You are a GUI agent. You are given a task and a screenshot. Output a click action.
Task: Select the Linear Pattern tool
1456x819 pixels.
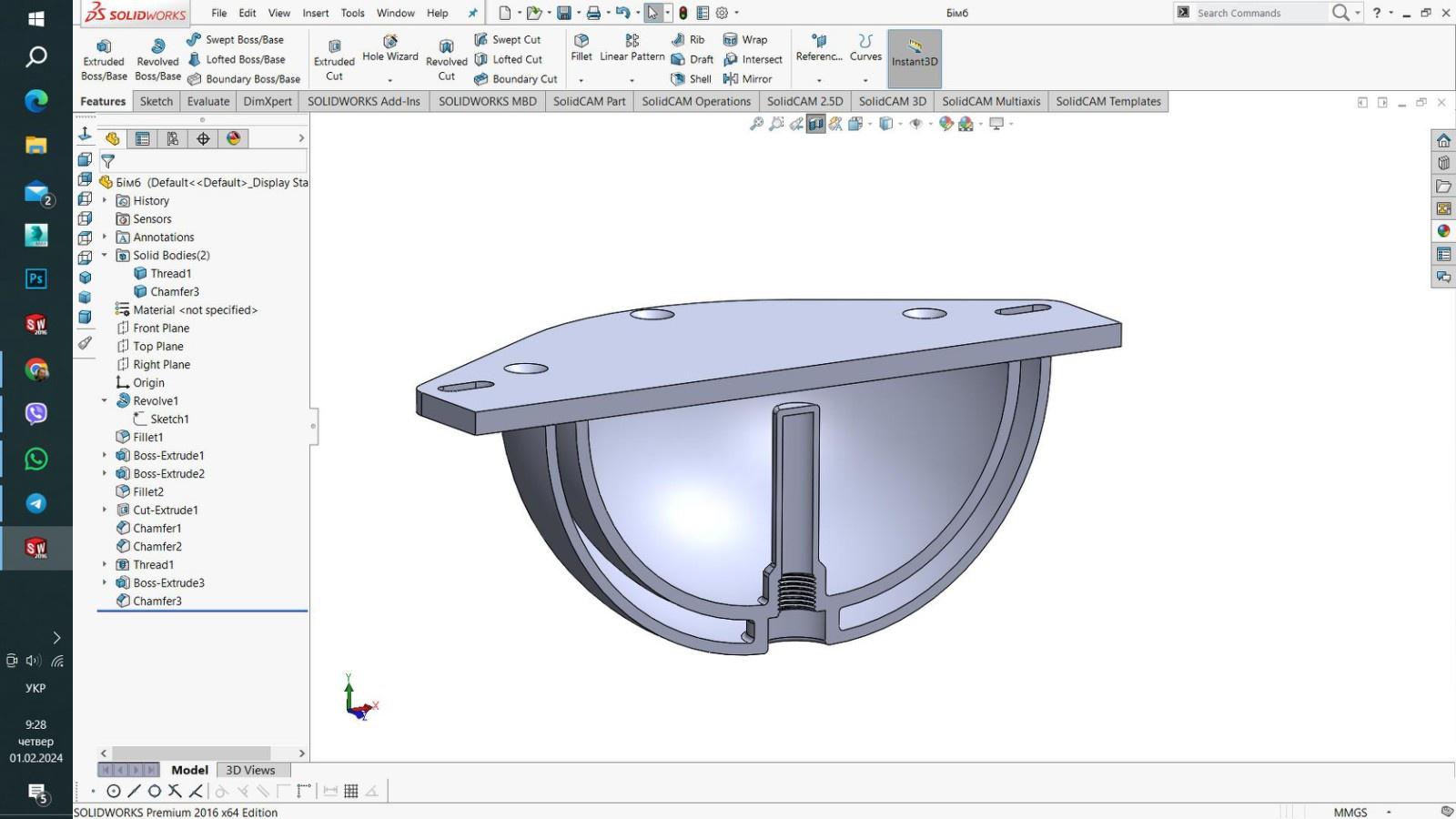632,49
